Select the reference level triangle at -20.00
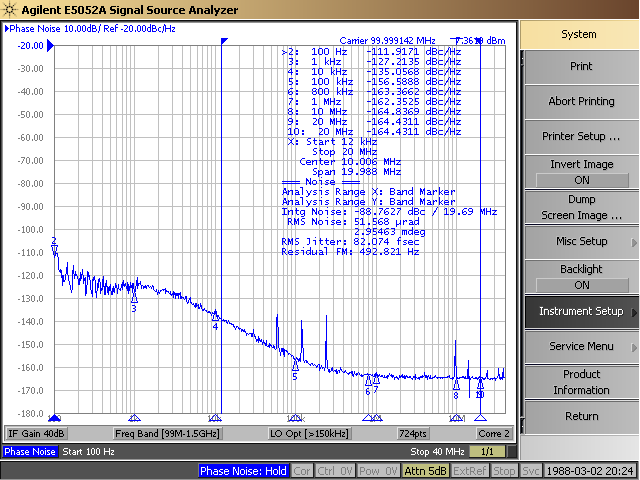The image size is (640, 480). [x=51, y=45]
